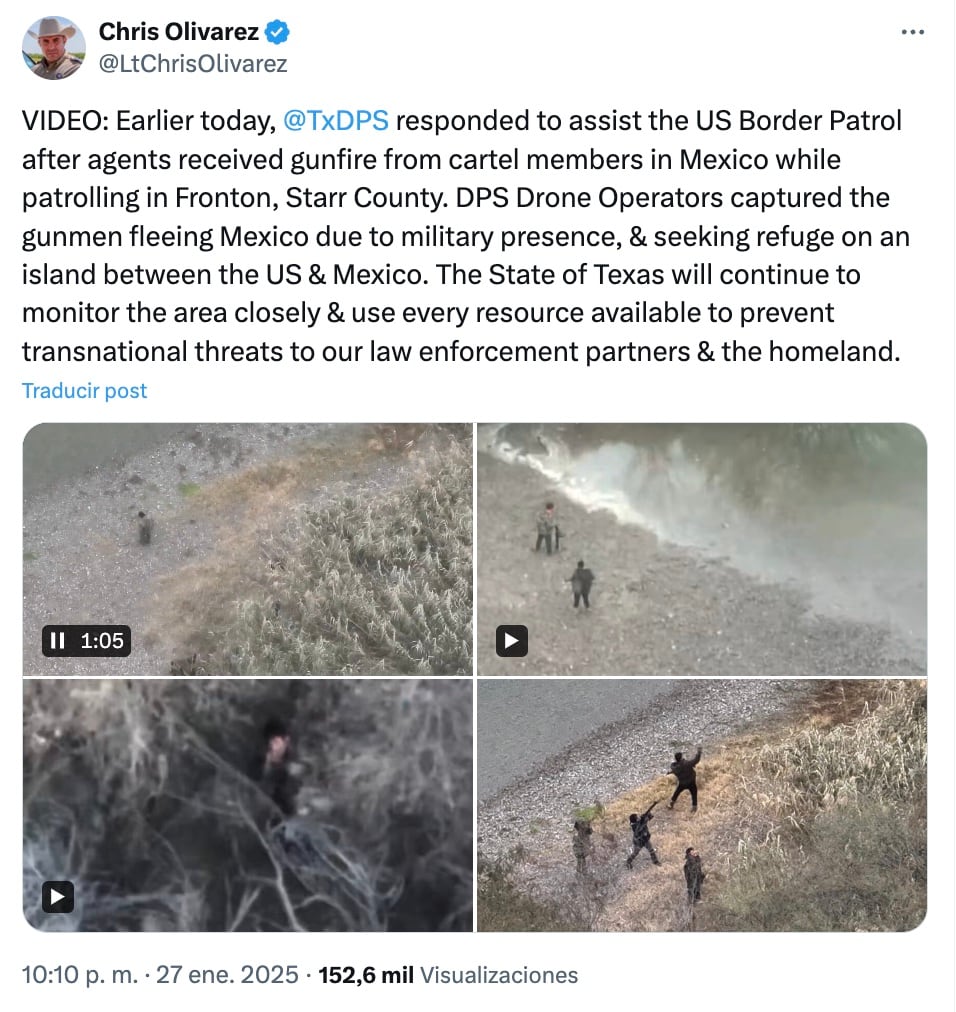The height and width of the screenshot is (1012, 956).
Task: Click the 10:10 p. m. timestamp
Action: 80,975
